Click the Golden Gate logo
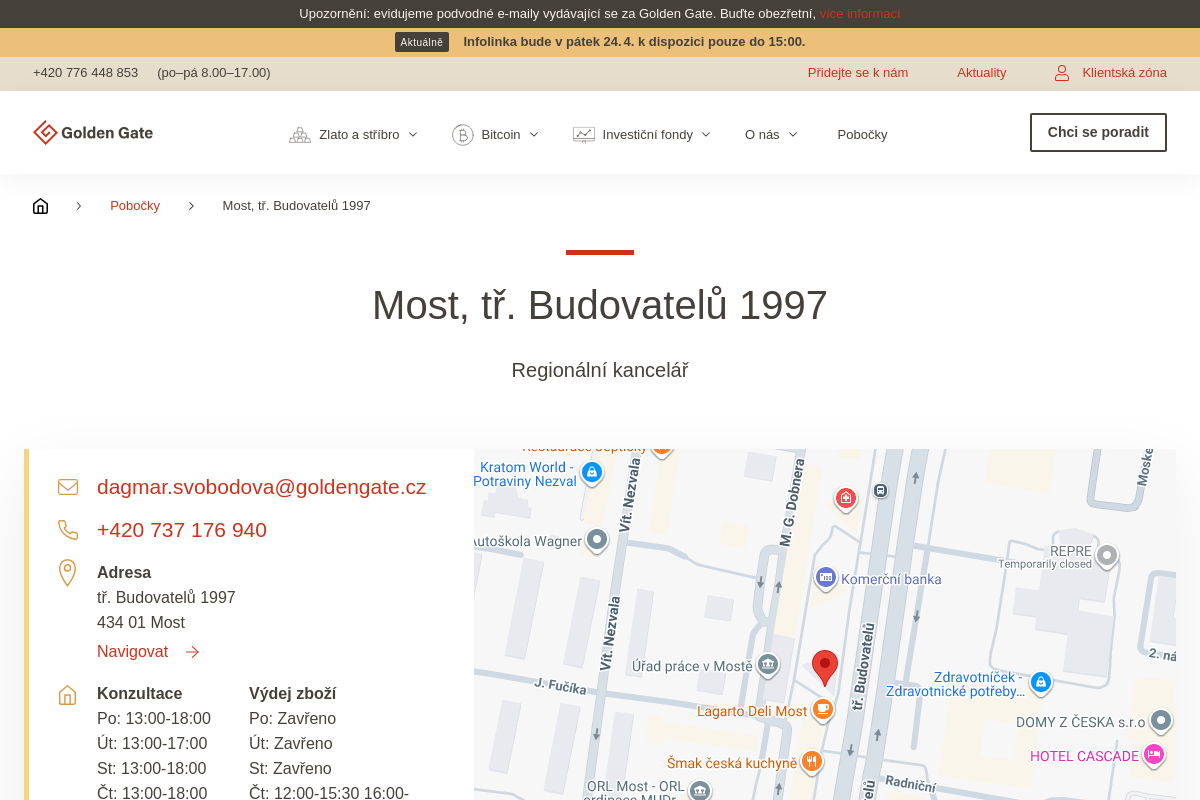Viewport: 1200px width, 800px height. click(x=93, y=133)
